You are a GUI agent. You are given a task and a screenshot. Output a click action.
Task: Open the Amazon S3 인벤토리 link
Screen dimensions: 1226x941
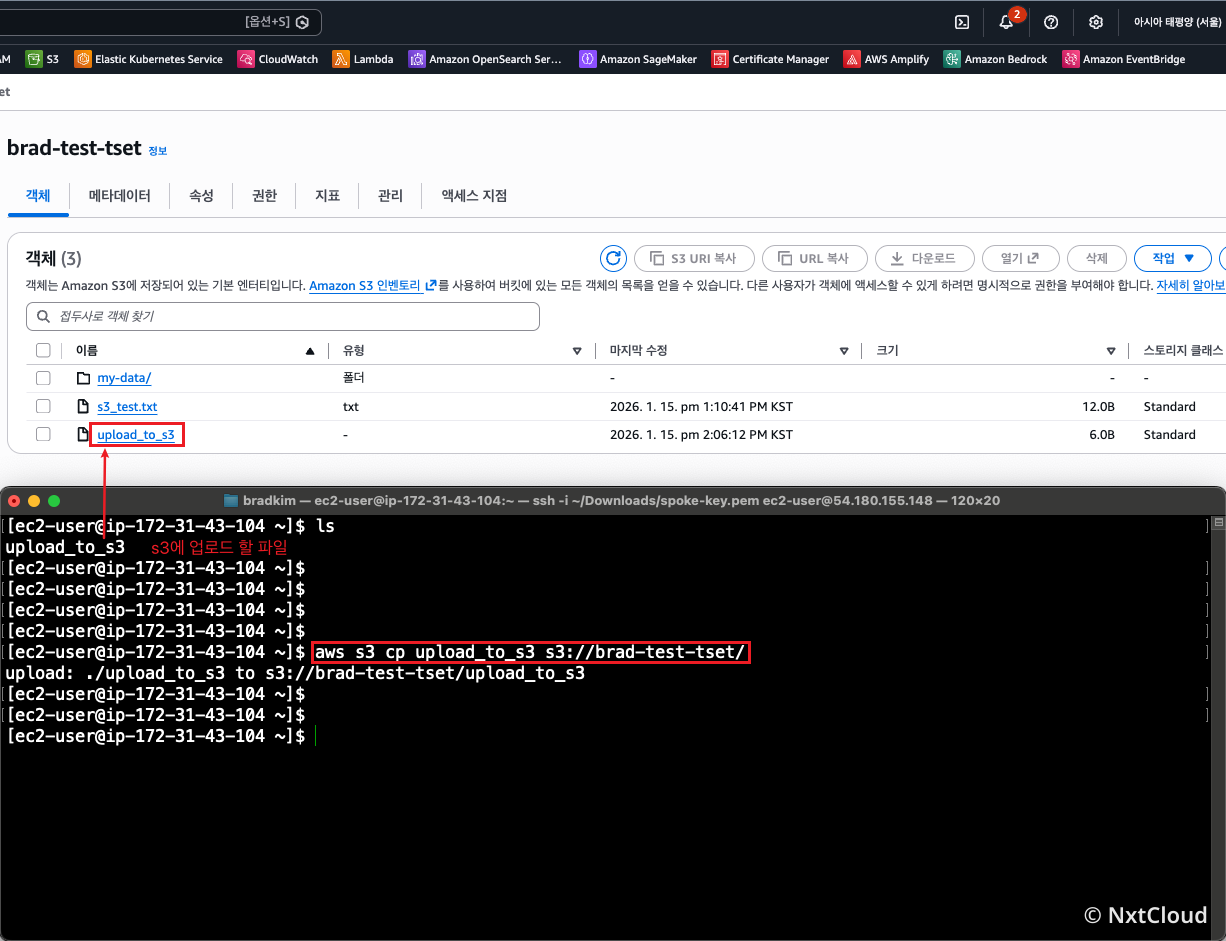(373, 286)
